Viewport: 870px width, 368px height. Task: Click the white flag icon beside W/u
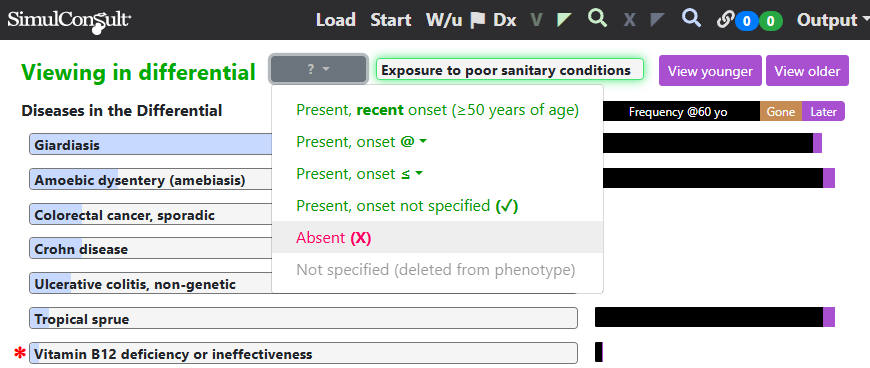click(477, 21)
